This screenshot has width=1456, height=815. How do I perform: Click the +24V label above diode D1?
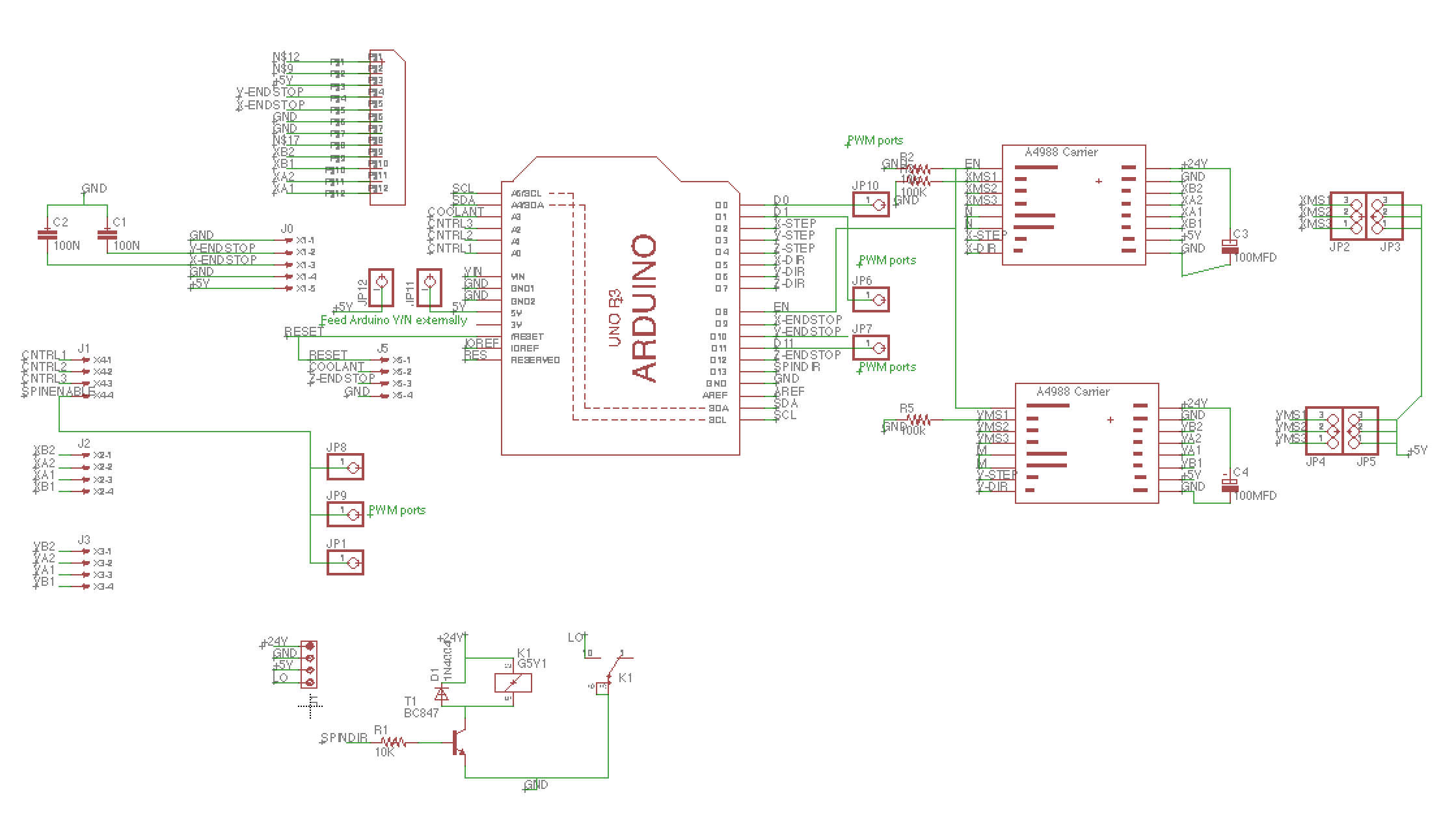pyautogui.click(x=451, y=637)
